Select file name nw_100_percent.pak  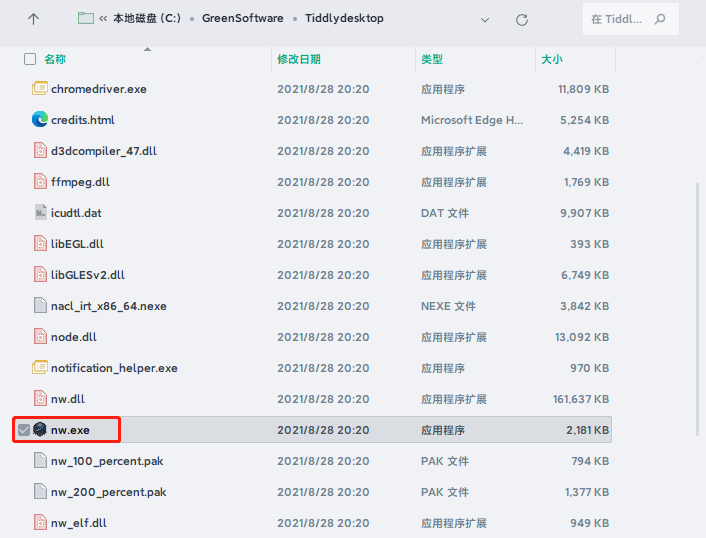coord(107,461)
